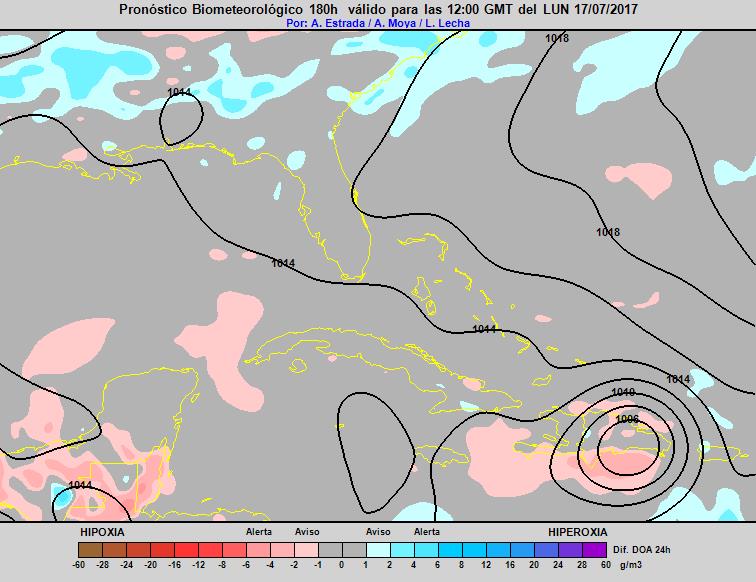Click the '-24' scale value
756x582 pixels.
(x=126, y=565)
